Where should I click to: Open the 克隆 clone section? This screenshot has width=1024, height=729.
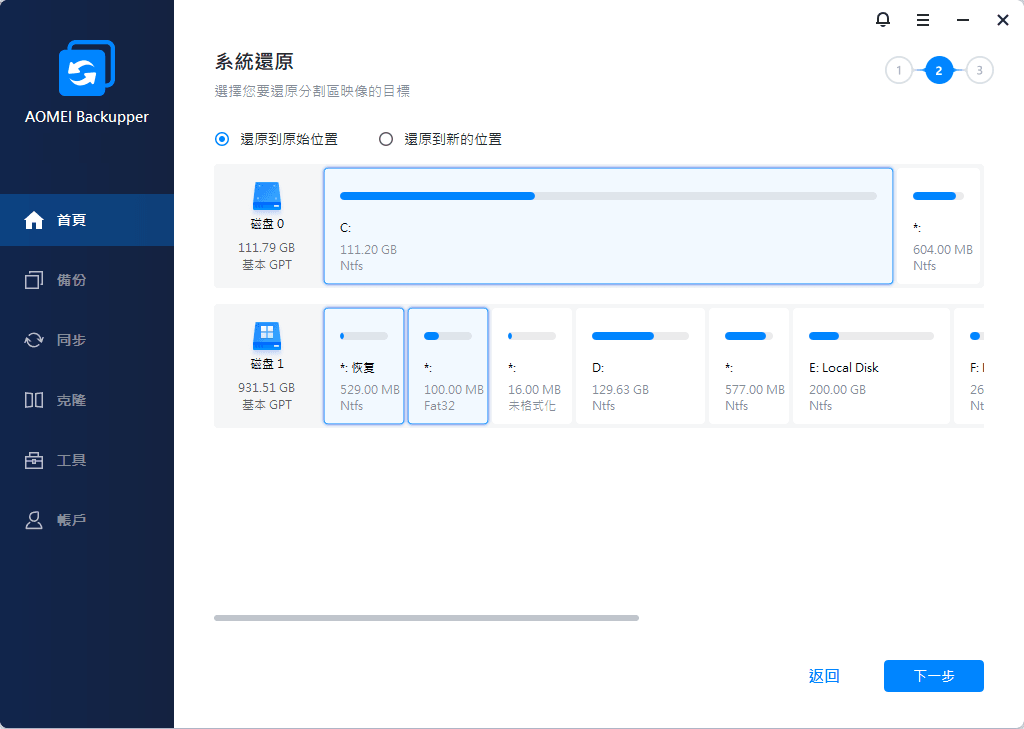click(87, 400)
